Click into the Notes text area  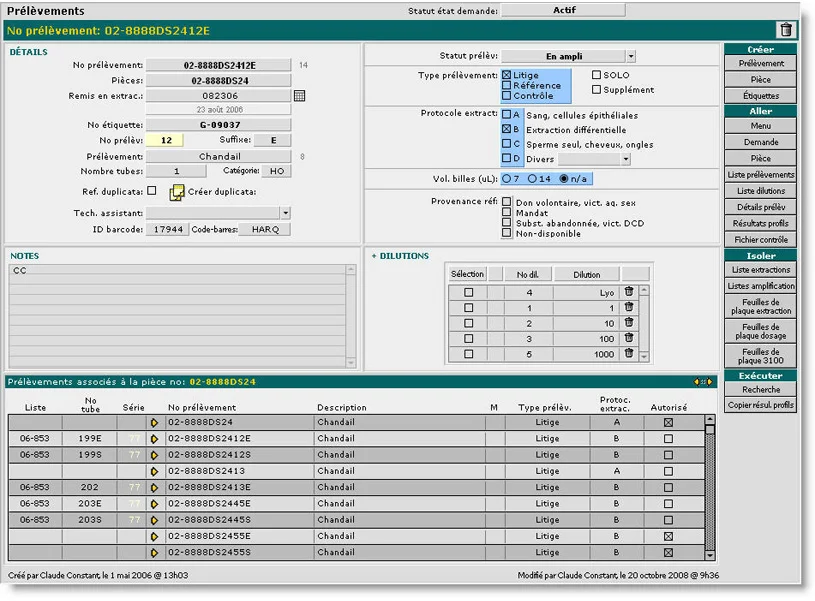[177, 316]
